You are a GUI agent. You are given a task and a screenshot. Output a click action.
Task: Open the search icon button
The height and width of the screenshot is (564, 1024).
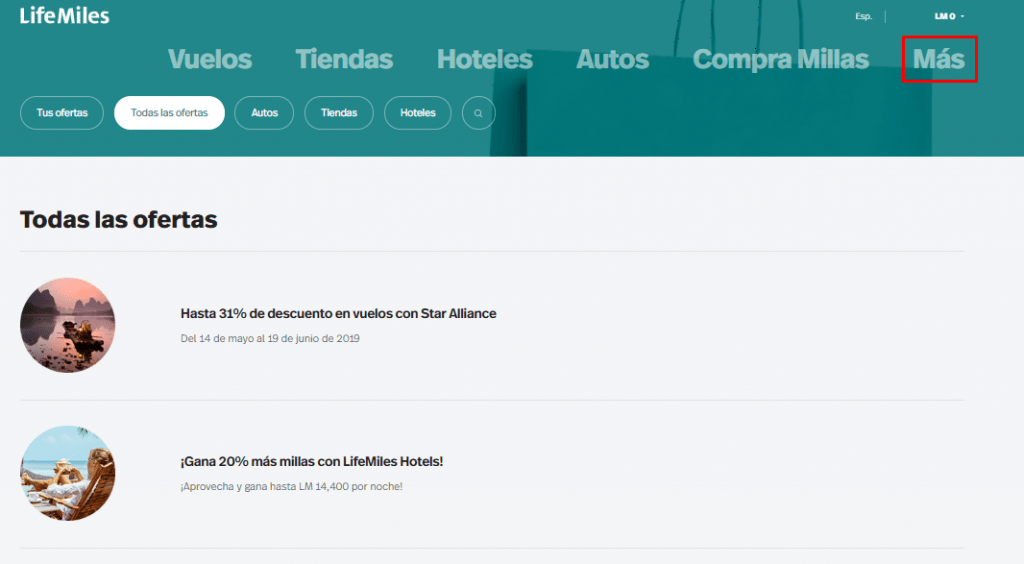479,113
